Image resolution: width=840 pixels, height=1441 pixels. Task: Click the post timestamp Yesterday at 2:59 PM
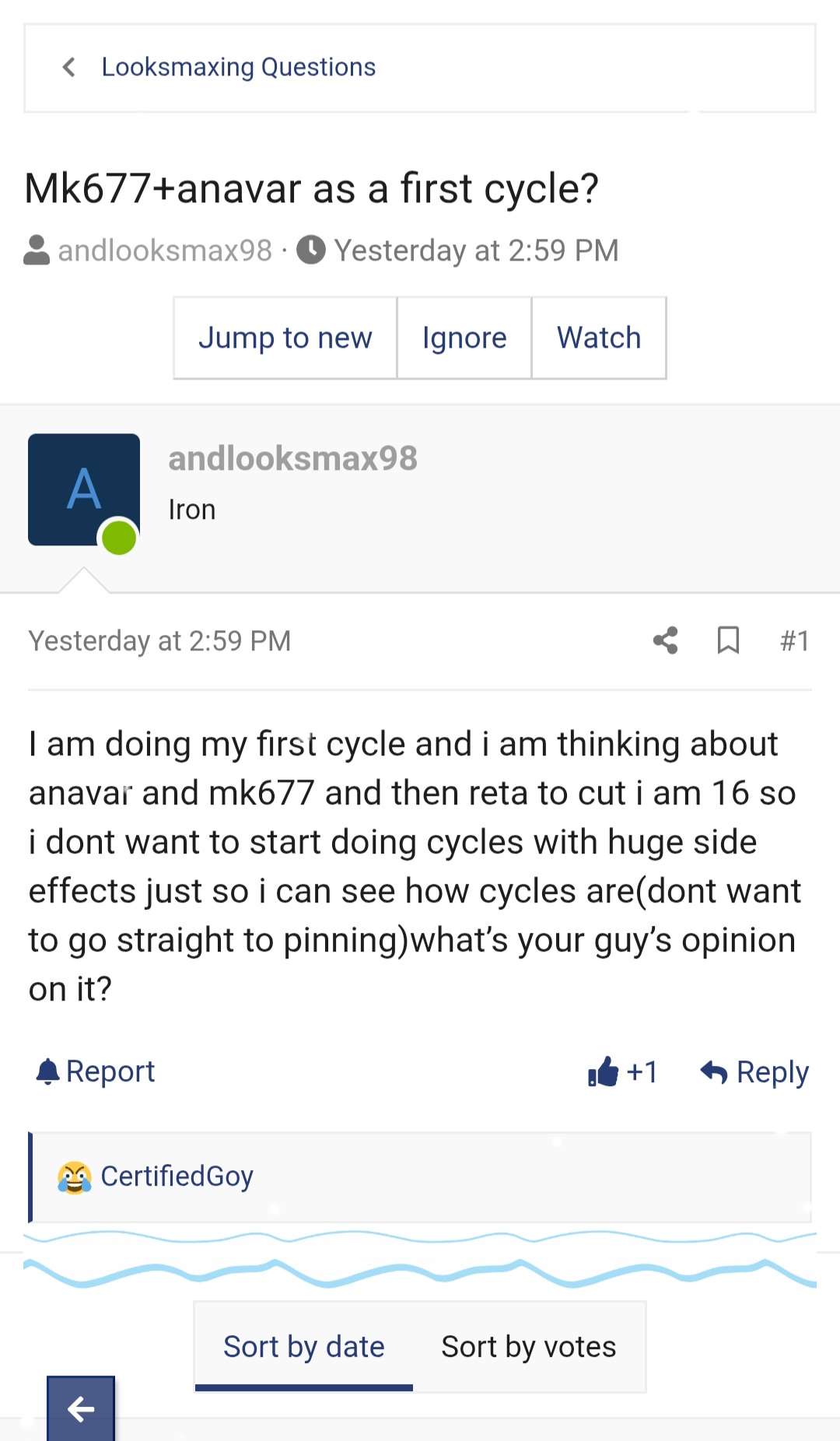[x=159, y=640]
